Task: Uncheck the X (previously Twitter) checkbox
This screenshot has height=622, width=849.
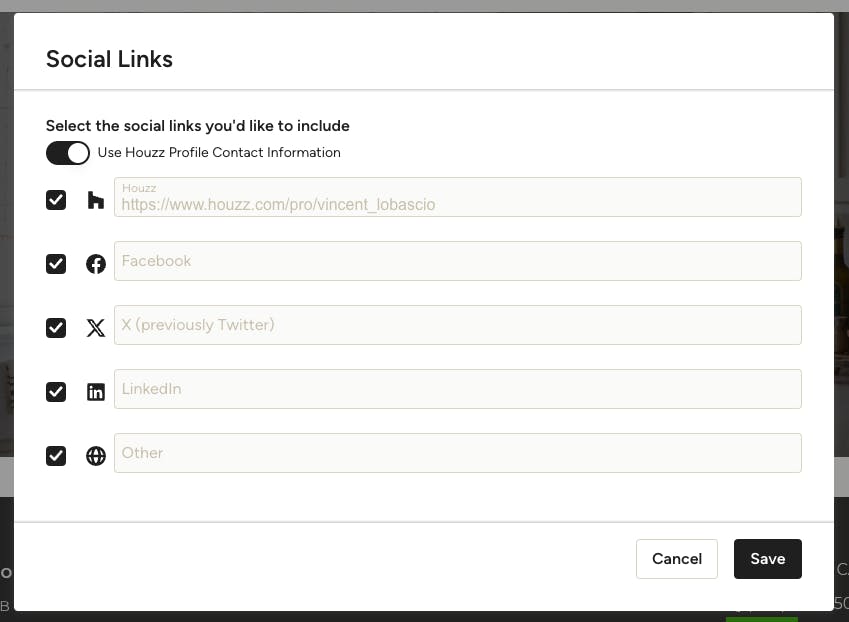Action: 56,328
